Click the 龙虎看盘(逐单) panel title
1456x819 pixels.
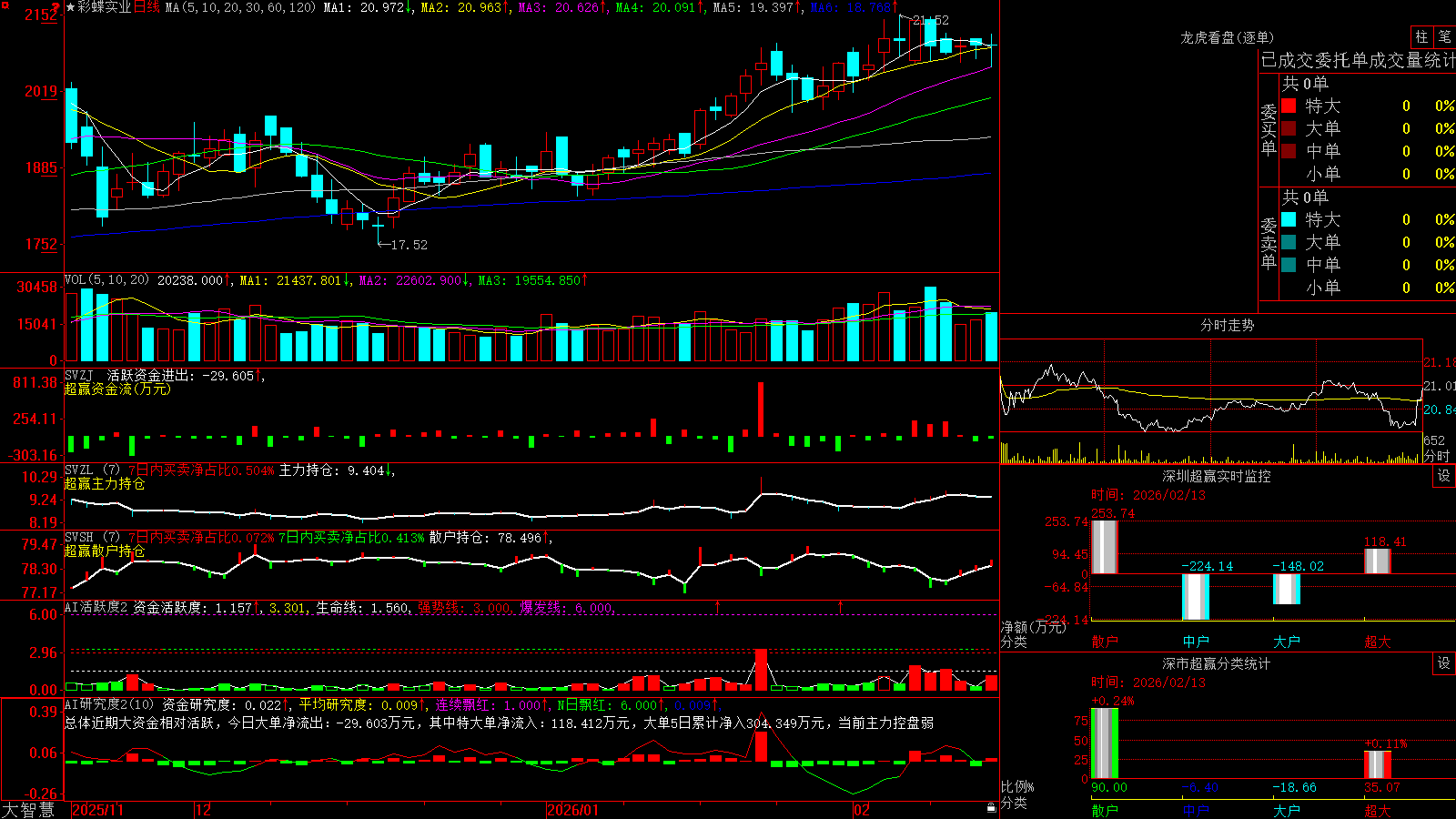point(1227,37)
